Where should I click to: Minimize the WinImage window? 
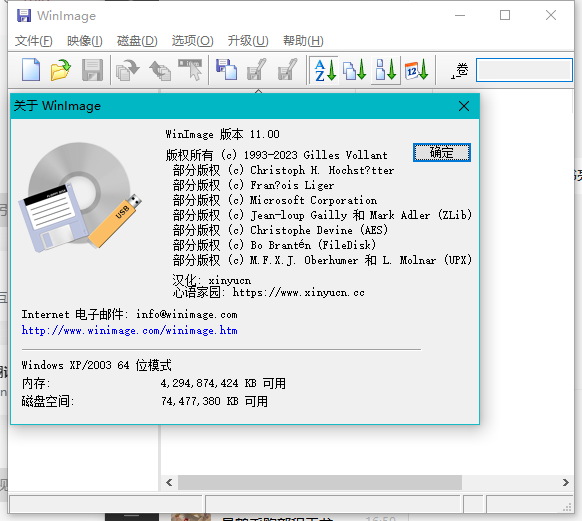(460, 16)
